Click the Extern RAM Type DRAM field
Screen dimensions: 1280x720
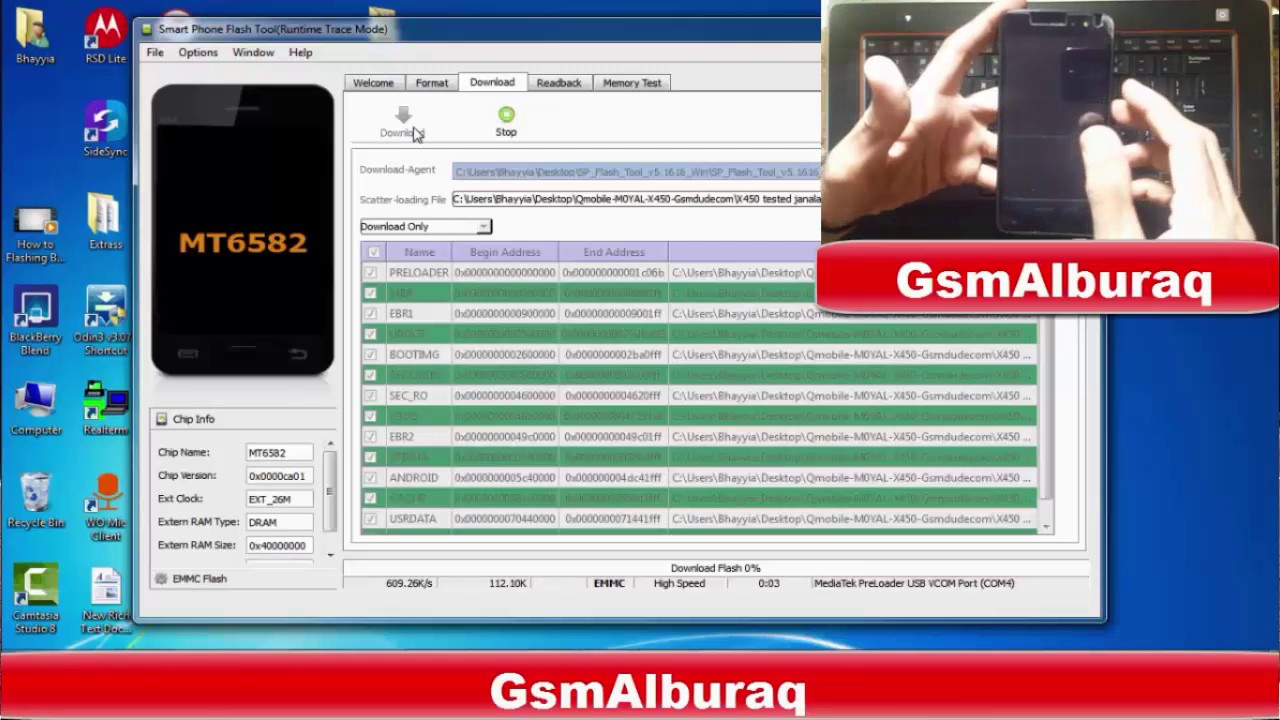pos(280,522)
